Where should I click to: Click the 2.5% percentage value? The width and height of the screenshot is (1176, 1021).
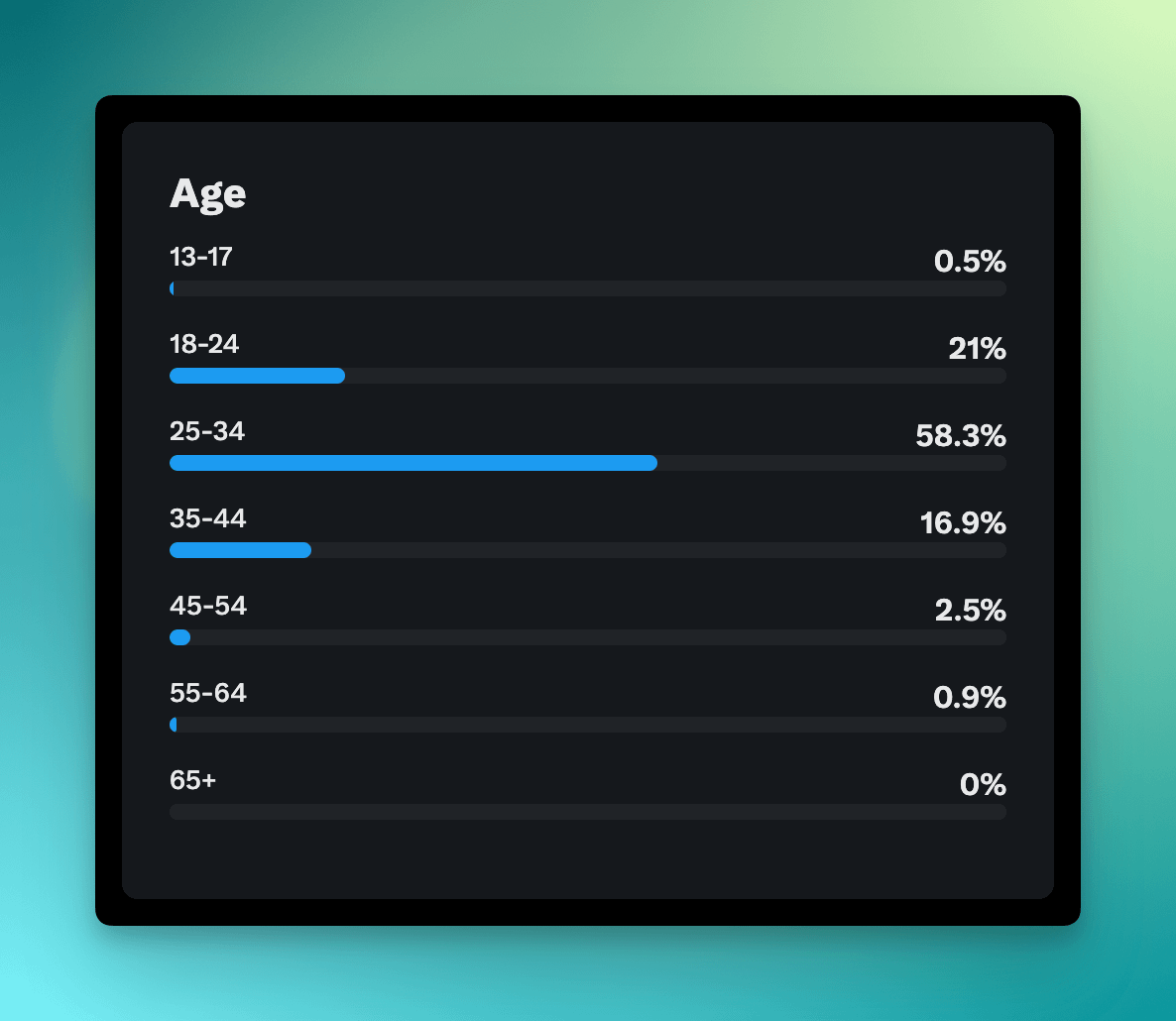click(x=971, y=611)
